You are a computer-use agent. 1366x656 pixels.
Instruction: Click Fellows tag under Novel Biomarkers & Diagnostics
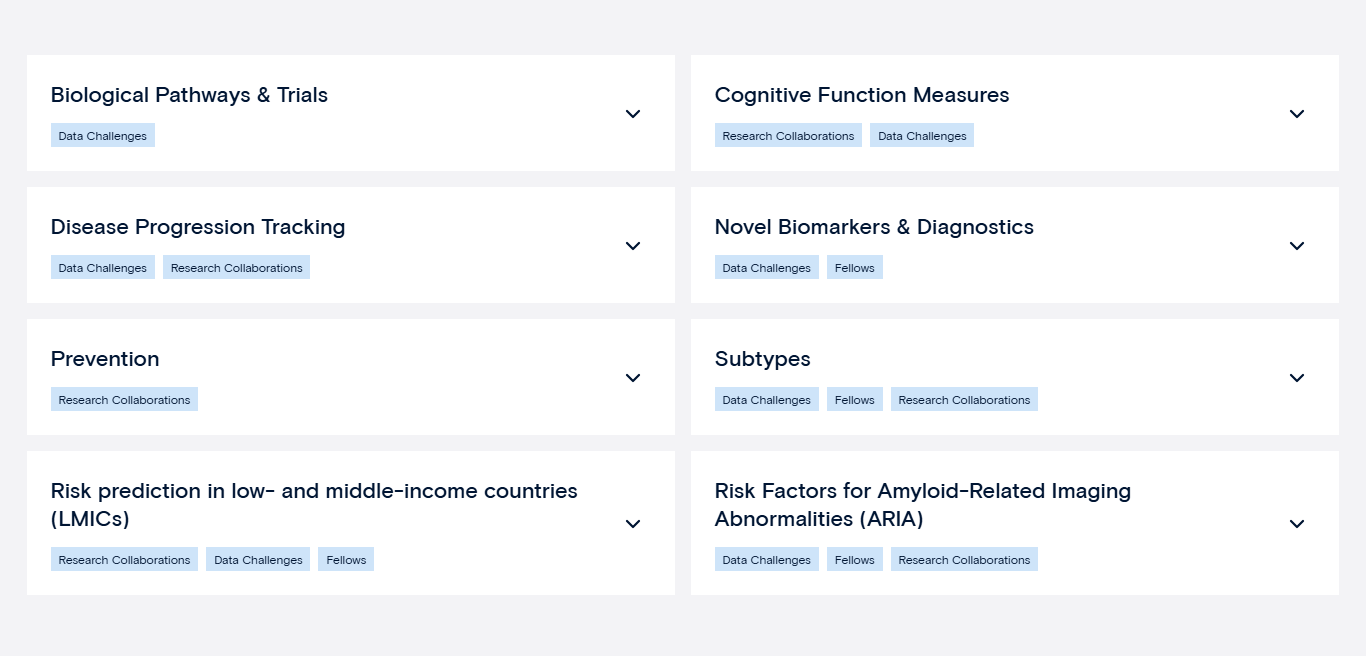coord(855,268)
